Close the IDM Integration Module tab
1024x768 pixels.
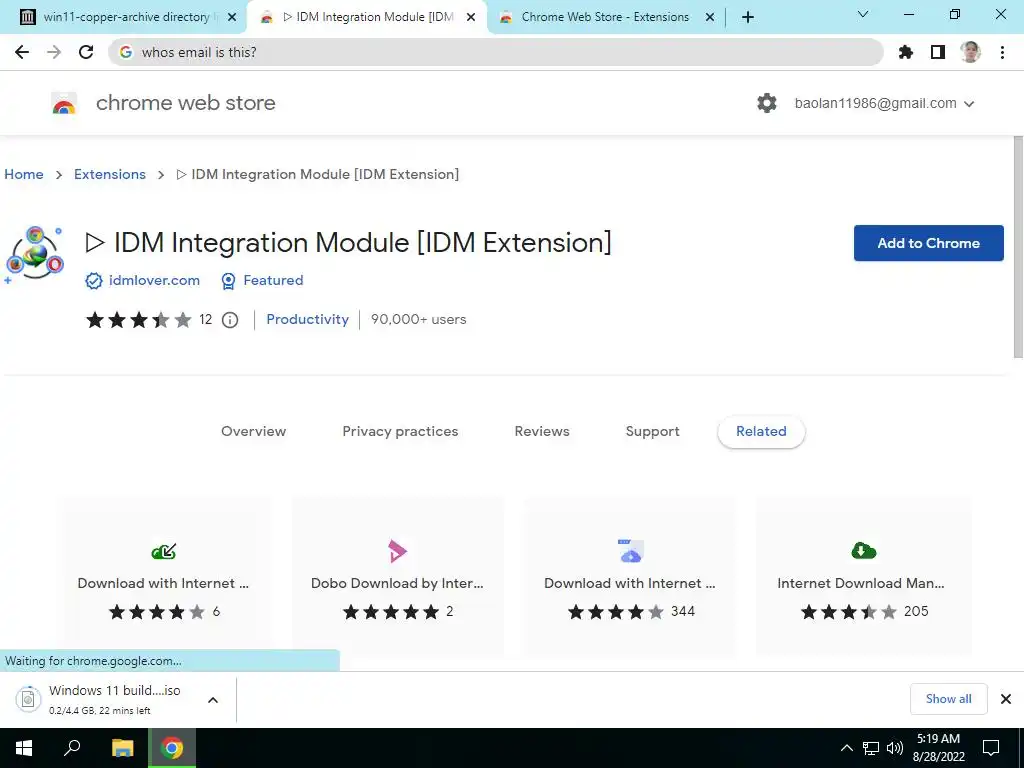(x=471, y=18)
